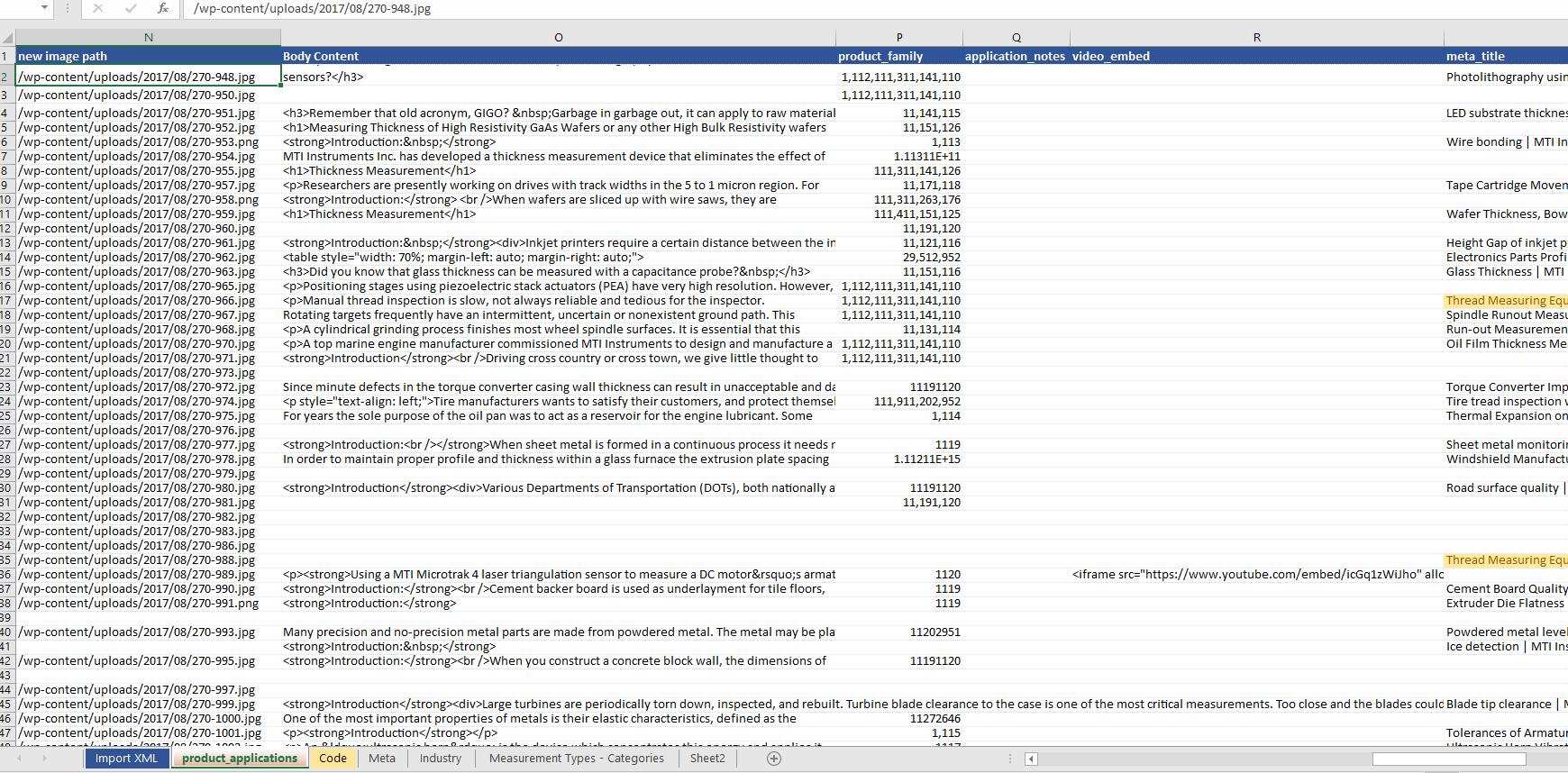Click the Enter checkmark icon in formula bar

tap(131, 8)
